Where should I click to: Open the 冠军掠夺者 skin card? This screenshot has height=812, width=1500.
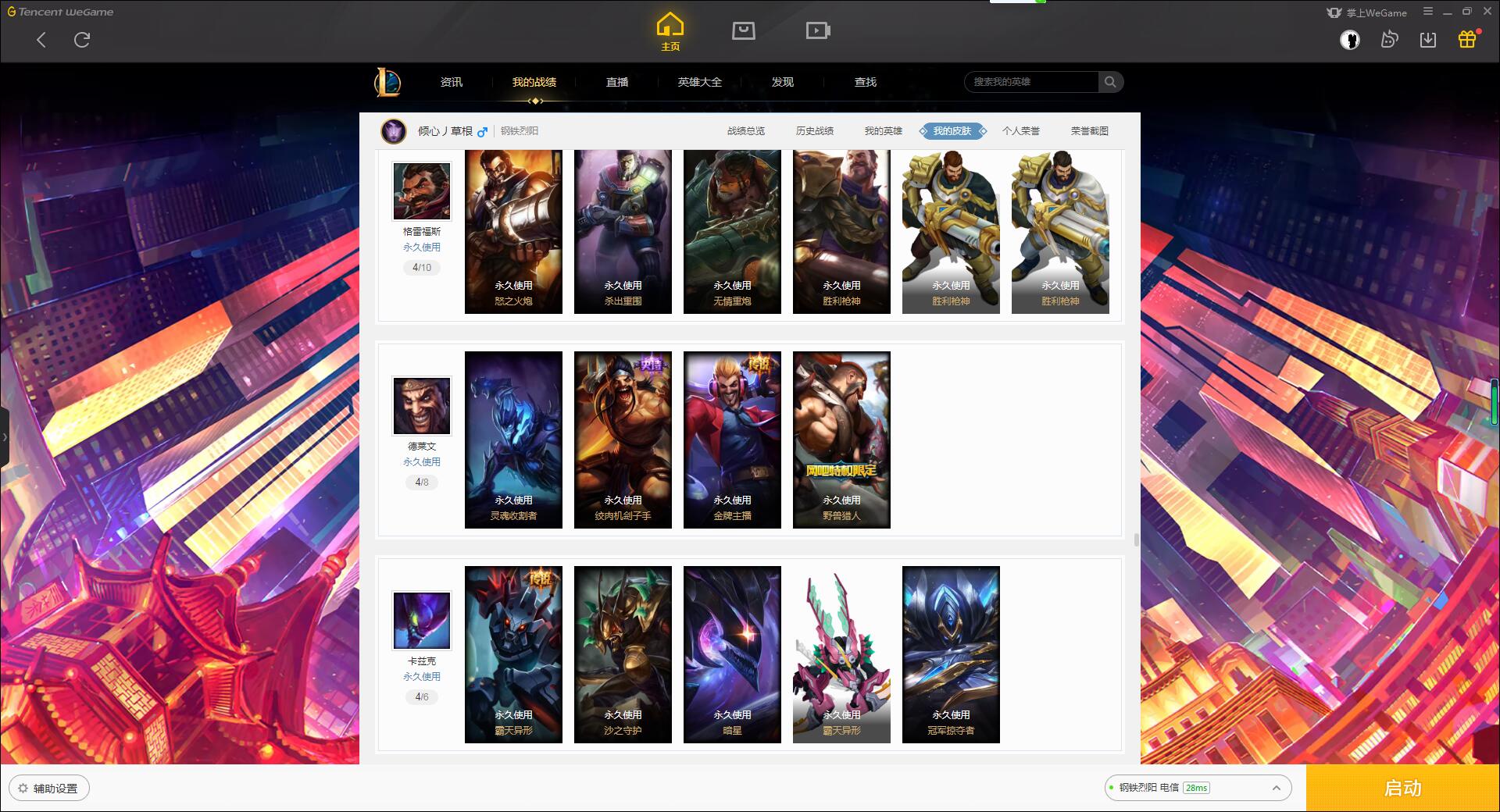[951, 654]
